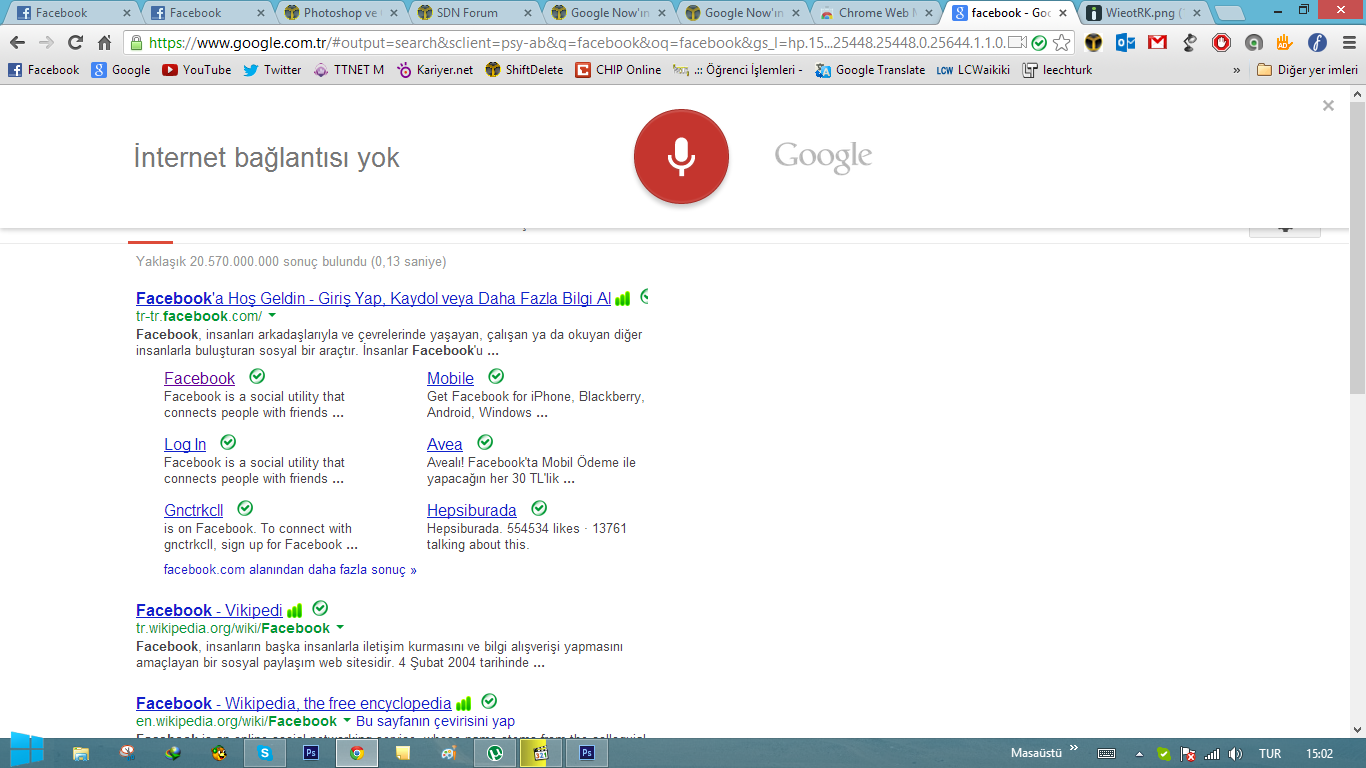The image size is (1366, 768).
Task: Open the Google Translate bookmark
Action: [x=870, y=70]
